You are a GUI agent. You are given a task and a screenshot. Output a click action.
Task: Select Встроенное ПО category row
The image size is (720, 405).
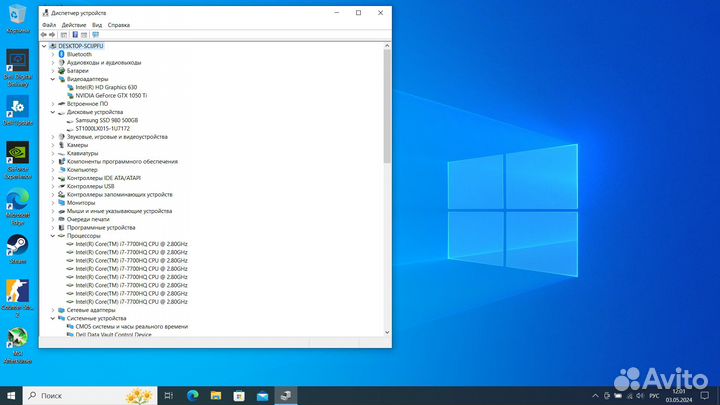click(87, 104)
